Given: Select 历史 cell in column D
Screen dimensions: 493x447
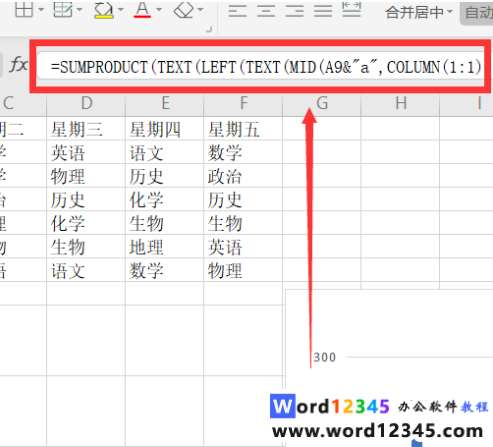Looking at the screenshot, I should click(86, 199).
